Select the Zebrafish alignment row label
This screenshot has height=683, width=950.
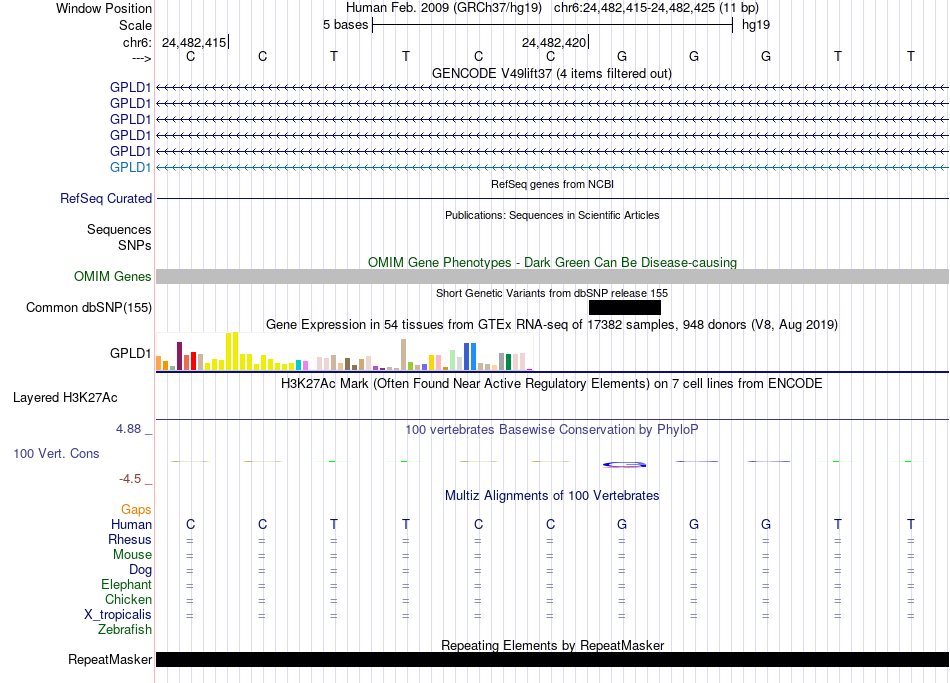click(x=125, y=629)
